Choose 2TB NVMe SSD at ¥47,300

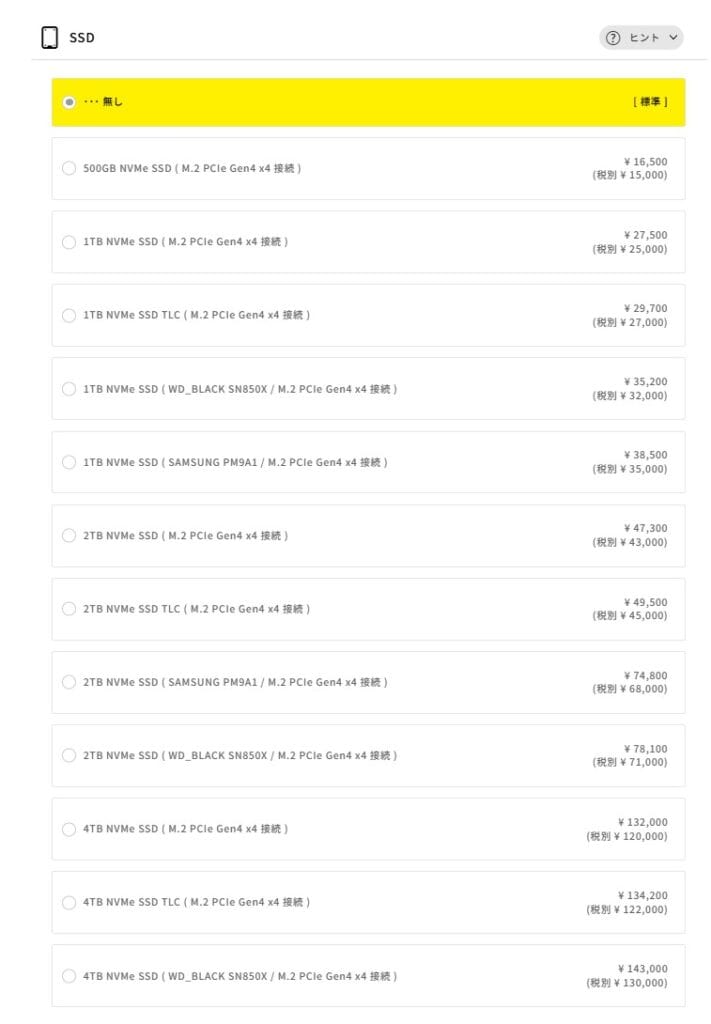[68, 536]
